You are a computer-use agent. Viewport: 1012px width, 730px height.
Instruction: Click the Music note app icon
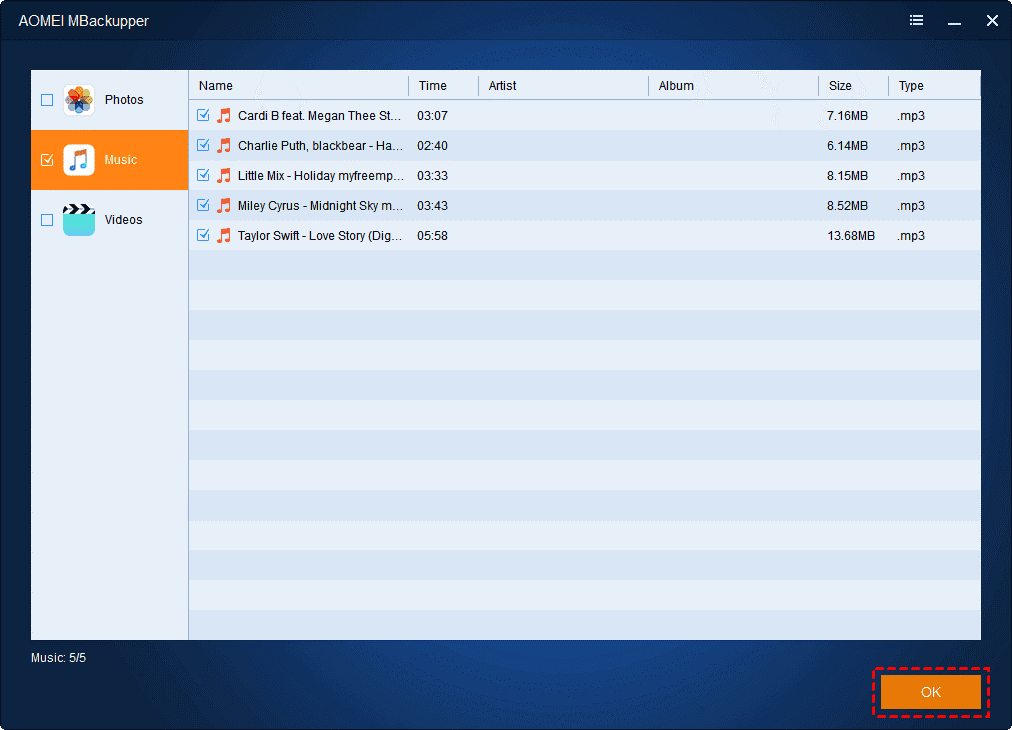tap(79, 160)
